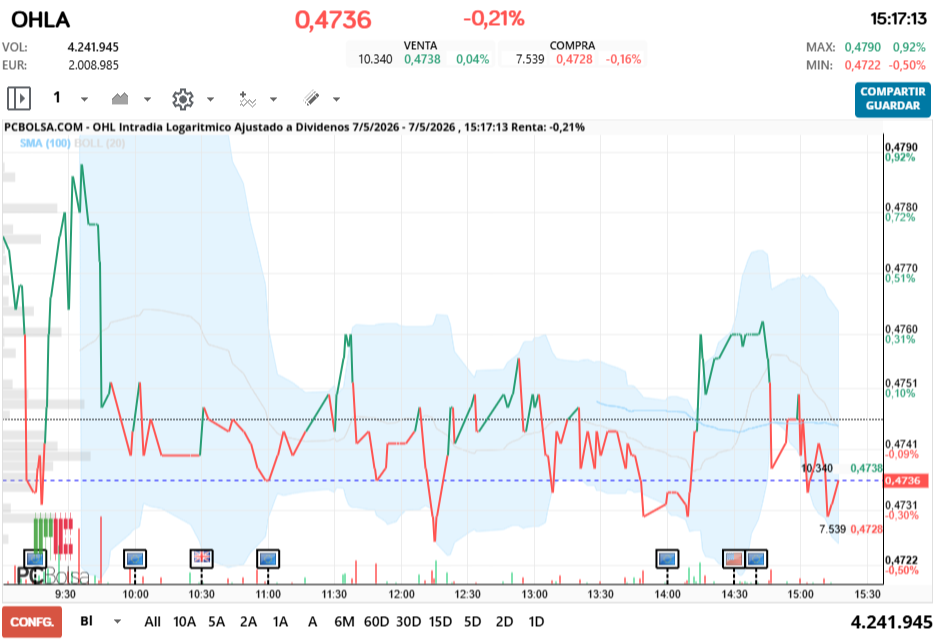This screenshot has width=946, height=643.
Task: Click the 0,04% VENTA change
Action: [x=472, y=59]
